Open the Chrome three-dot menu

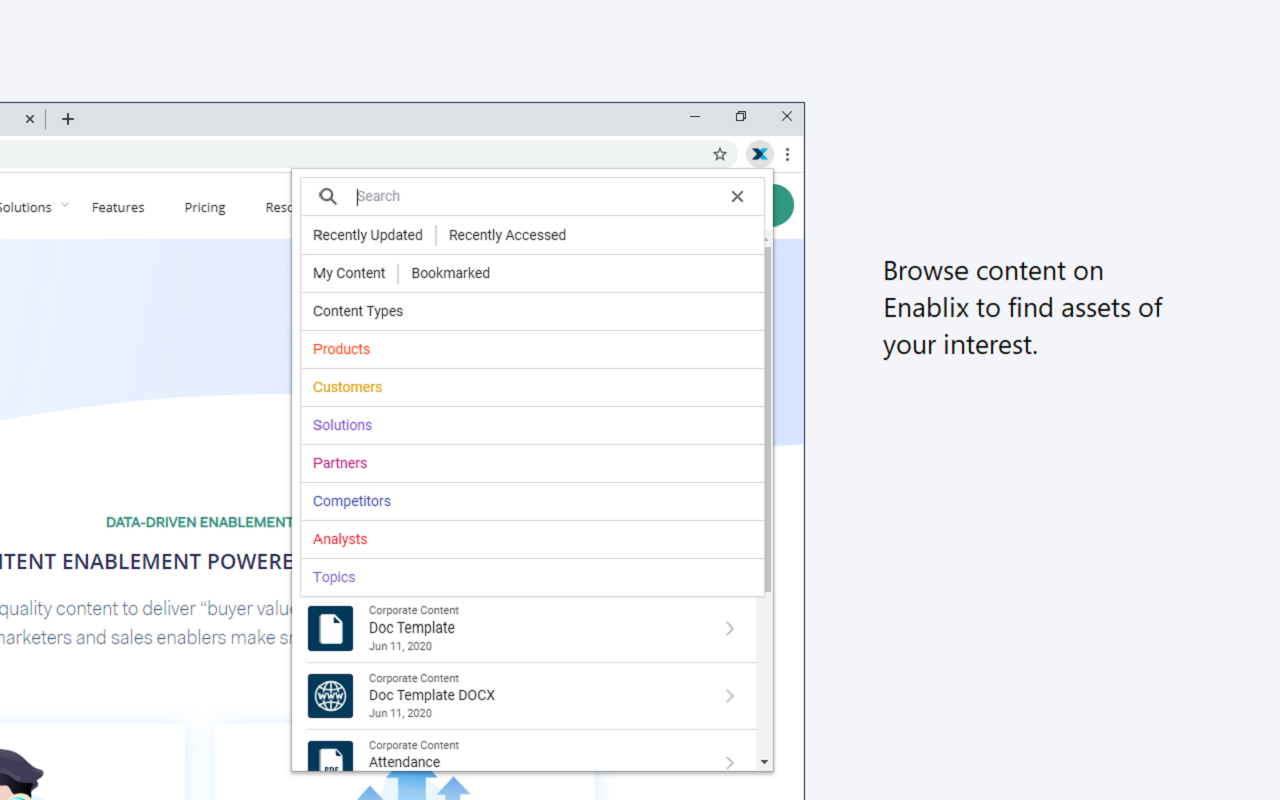tap(788, 154)
